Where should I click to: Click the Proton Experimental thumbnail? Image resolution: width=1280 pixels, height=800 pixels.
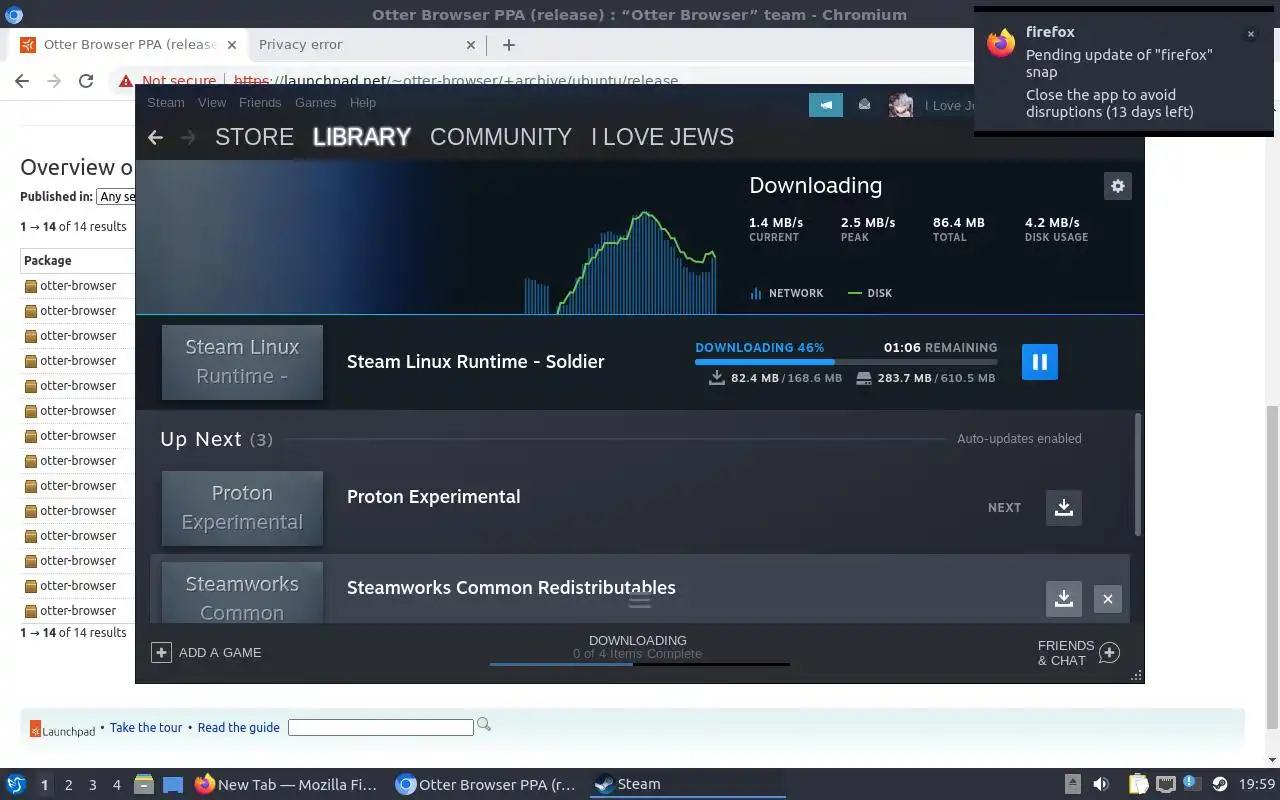(x=242, y=508)
